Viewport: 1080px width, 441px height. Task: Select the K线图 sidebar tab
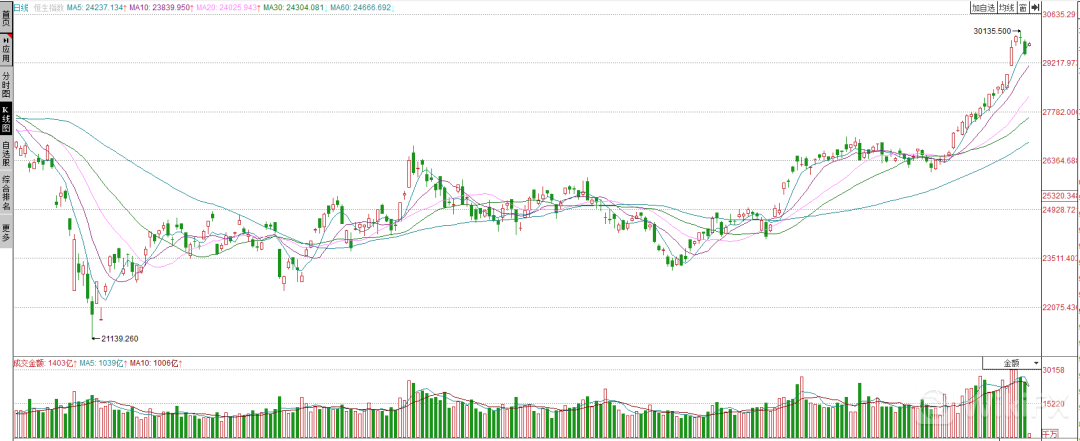(6, 119)
